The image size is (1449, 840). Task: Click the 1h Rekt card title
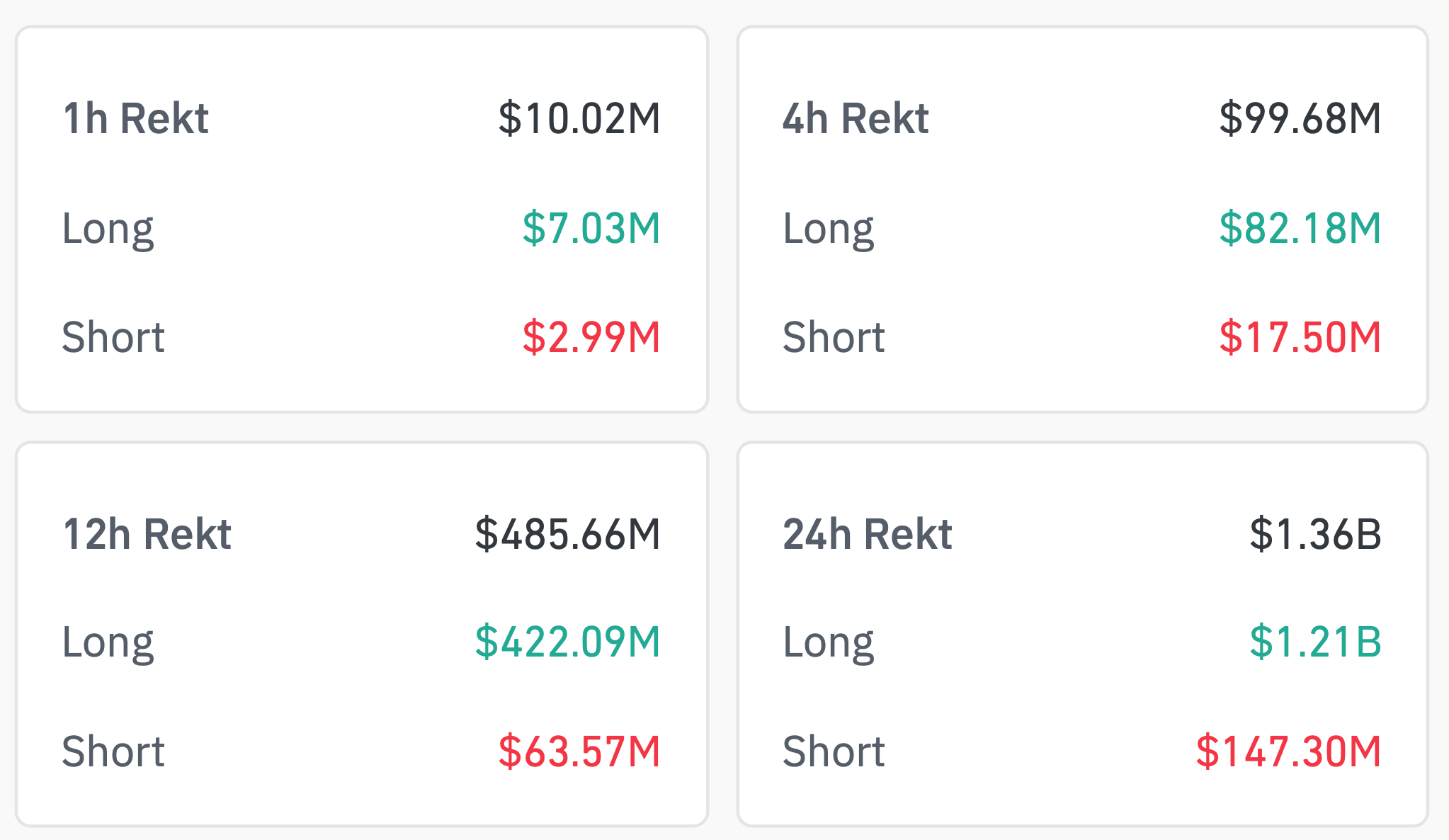[x=135, y=118]
